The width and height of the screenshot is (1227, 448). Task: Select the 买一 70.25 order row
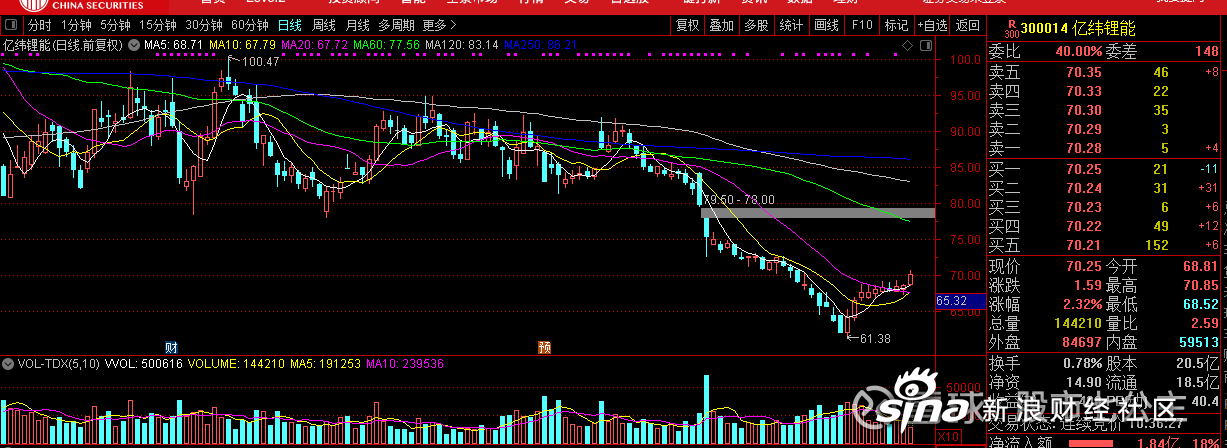point(1105,169)
